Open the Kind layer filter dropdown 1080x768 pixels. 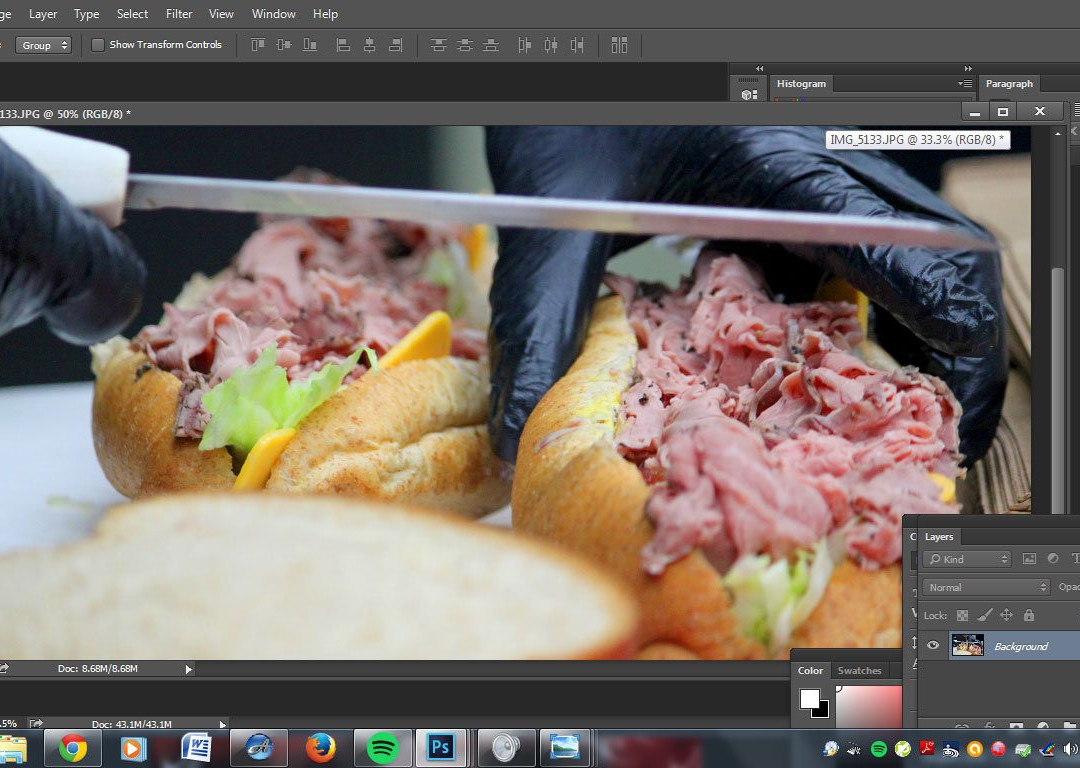tap(967, 559)
